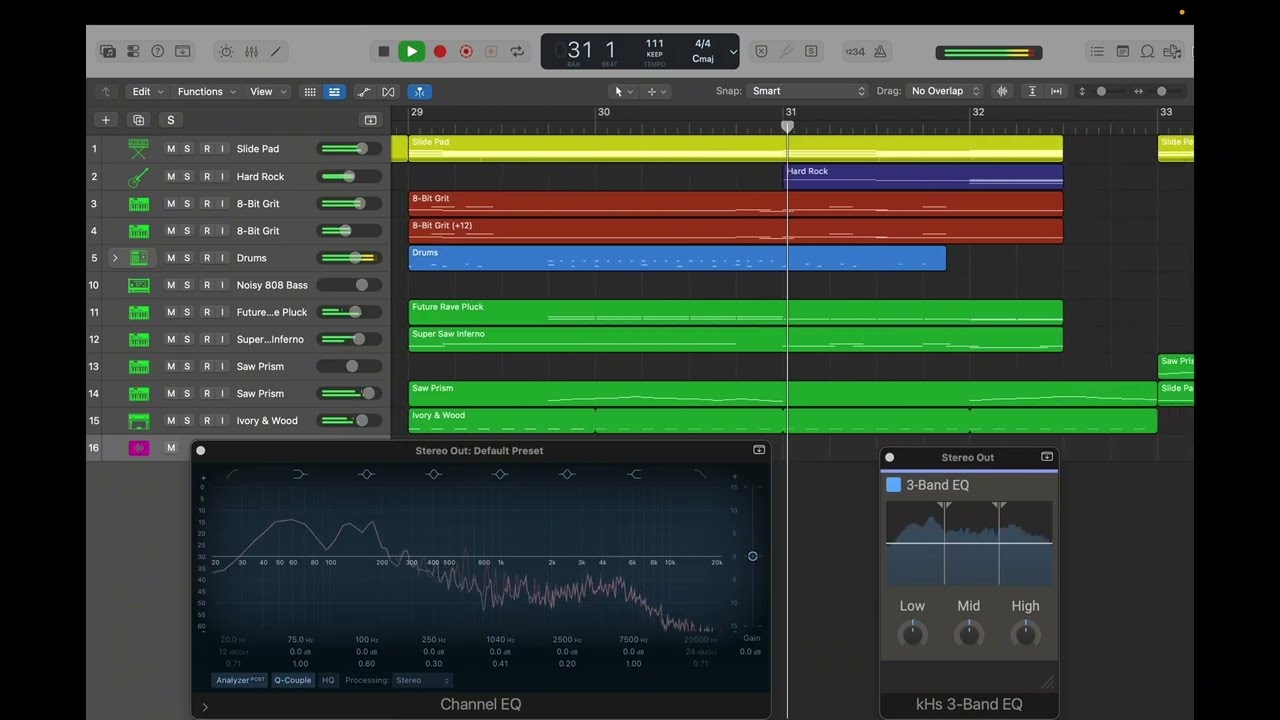
Task: Open Processing Stereo dropdown in Channel EQ
Action: [x=423, y=680]
